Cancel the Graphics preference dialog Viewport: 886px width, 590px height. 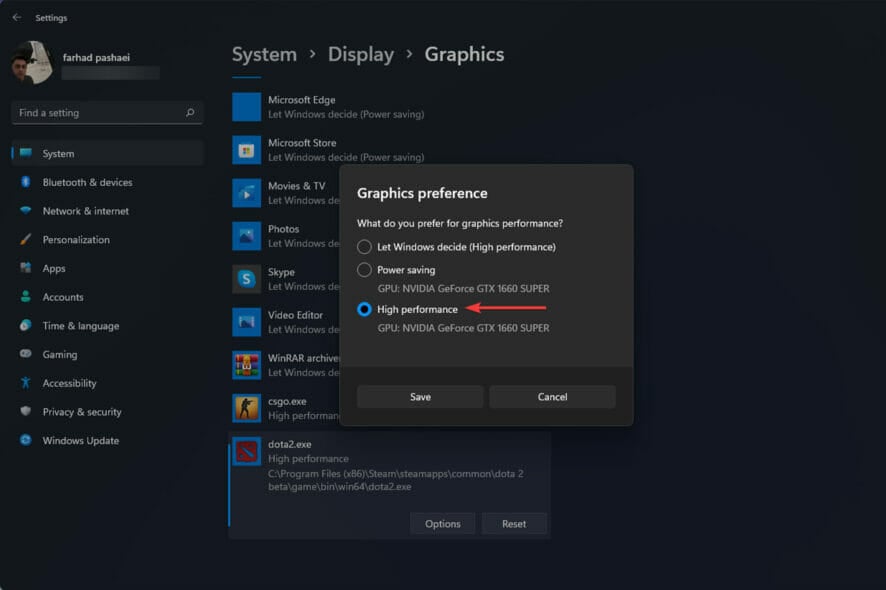[x=552, y=396]
